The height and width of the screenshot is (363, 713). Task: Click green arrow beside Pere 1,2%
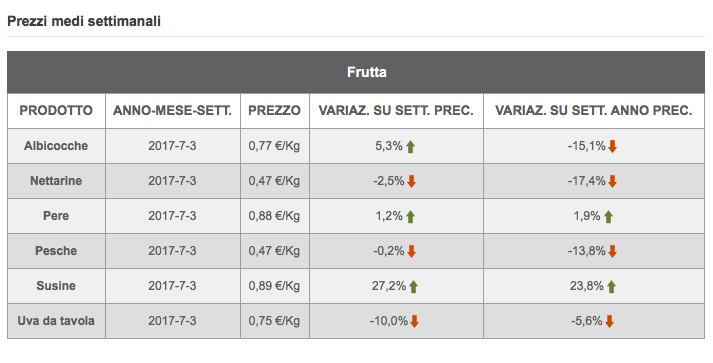[x=410, y=217]
